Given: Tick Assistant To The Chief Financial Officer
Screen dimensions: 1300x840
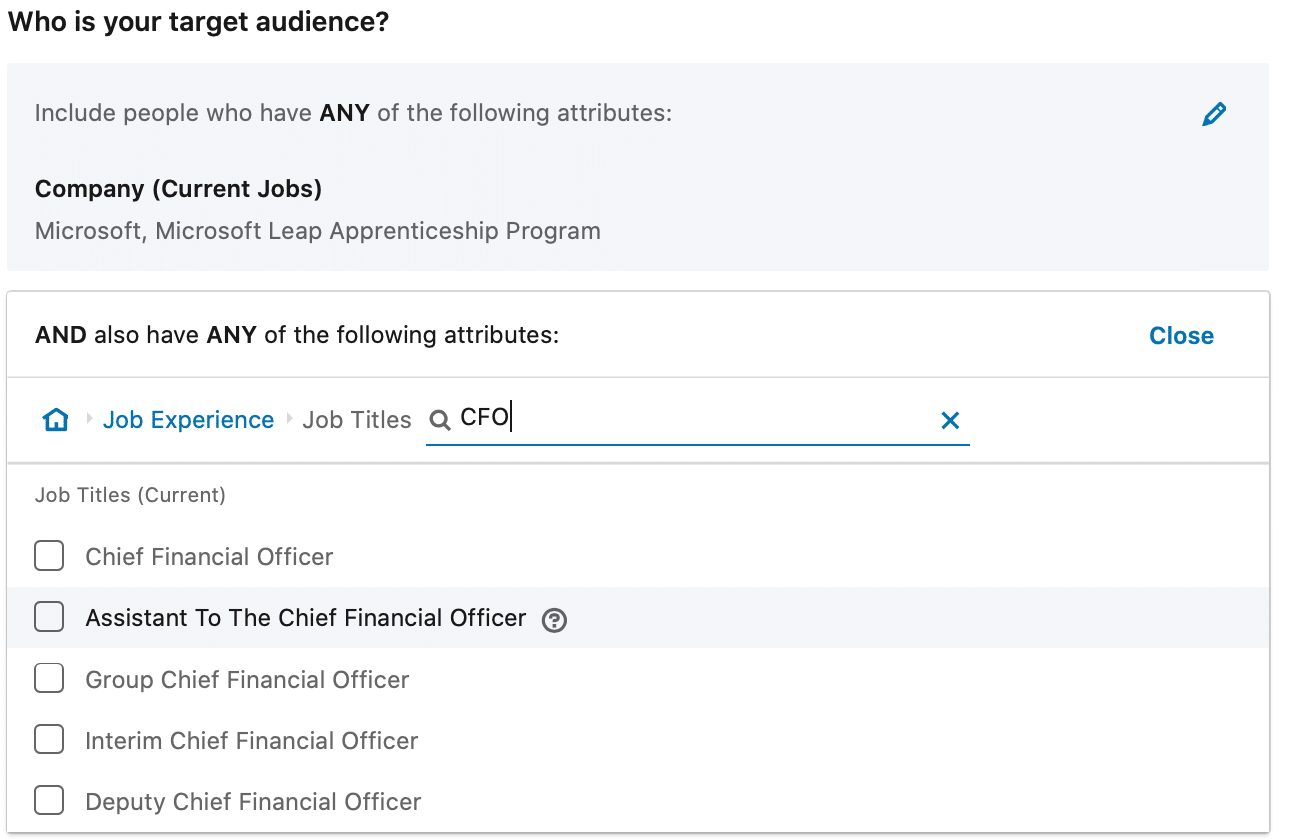Looking at the screenshot, I should pyautogui.click(x=49, y=617).
